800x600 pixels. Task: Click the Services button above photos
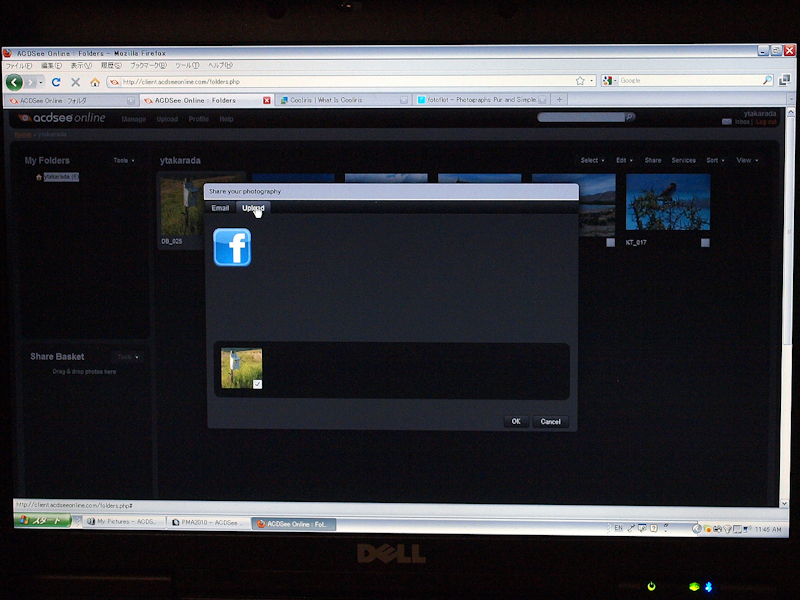[x=684, y=160]
